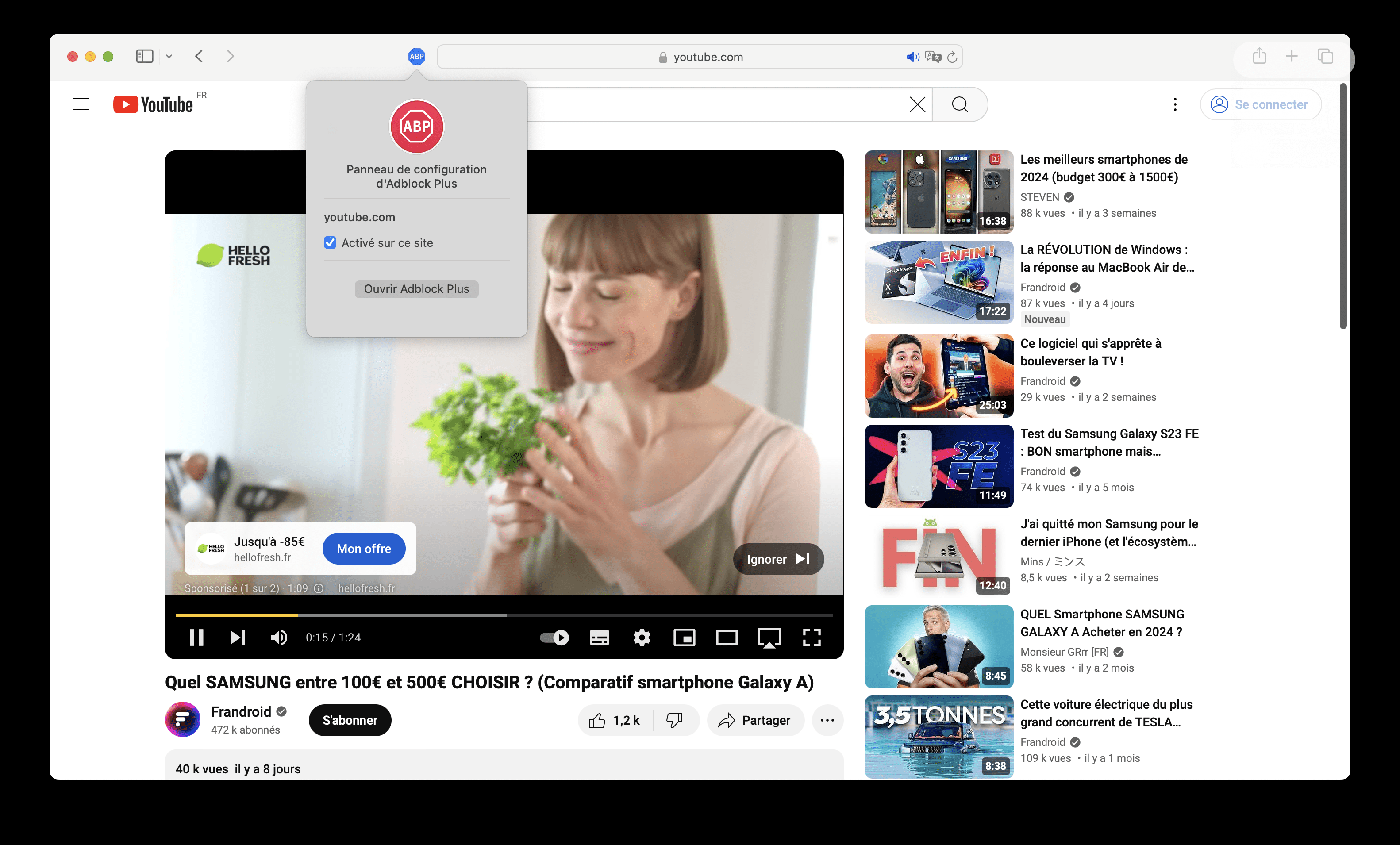The width and height of the screenshot is (1400, 845).
Task: Go back with Safari back arrow
Action: (x=199, y=56)
